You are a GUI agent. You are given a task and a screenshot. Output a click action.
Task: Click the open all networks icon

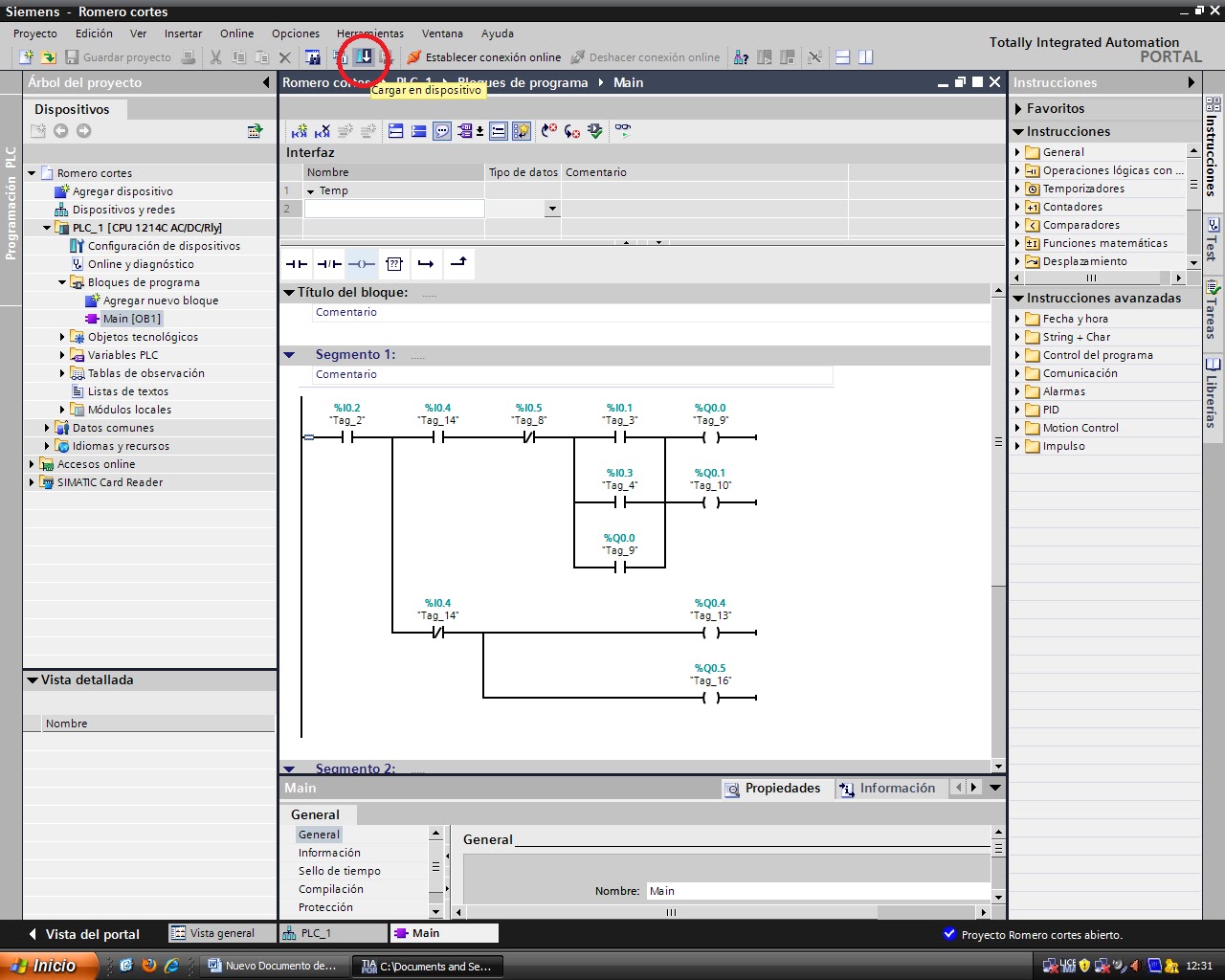click(x=395, y=131)
